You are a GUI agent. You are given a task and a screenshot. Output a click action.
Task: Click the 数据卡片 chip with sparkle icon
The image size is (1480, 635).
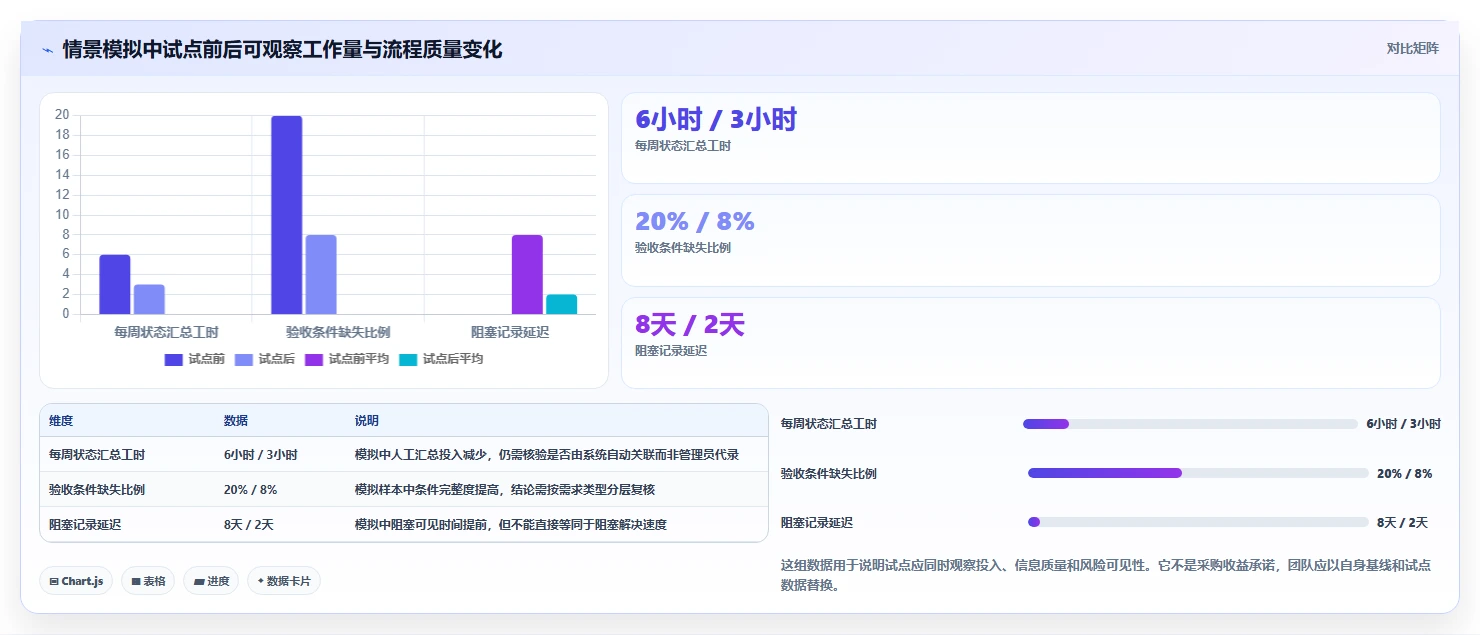(x=284, y=581)
